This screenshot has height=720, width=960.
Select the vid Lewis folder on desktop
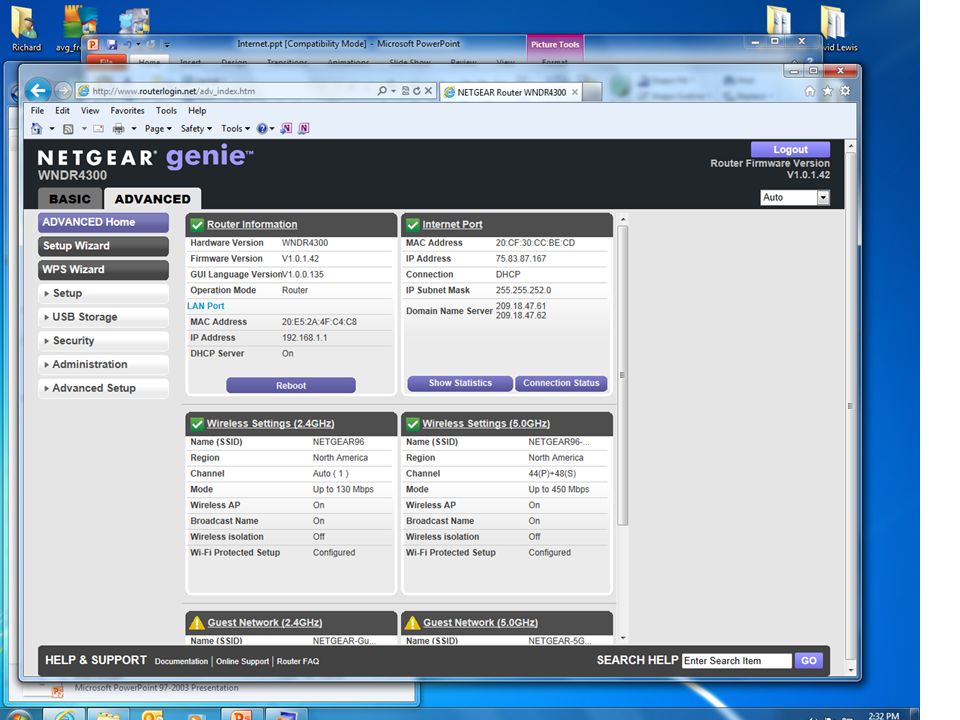point(836,29)
